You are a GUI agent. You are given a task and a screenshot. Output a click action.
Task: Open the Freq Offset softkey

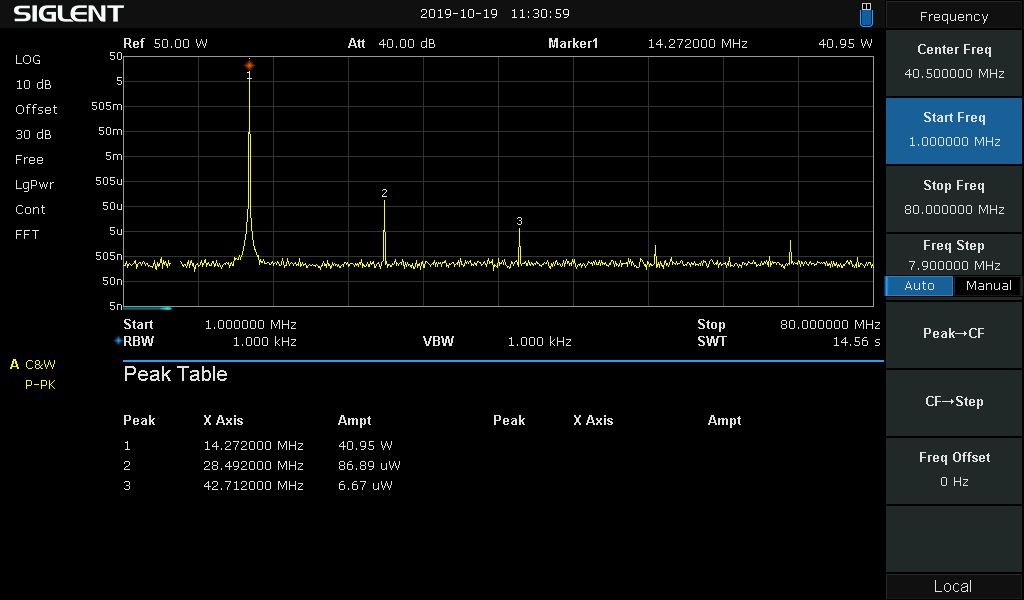(x=953, y=470)
